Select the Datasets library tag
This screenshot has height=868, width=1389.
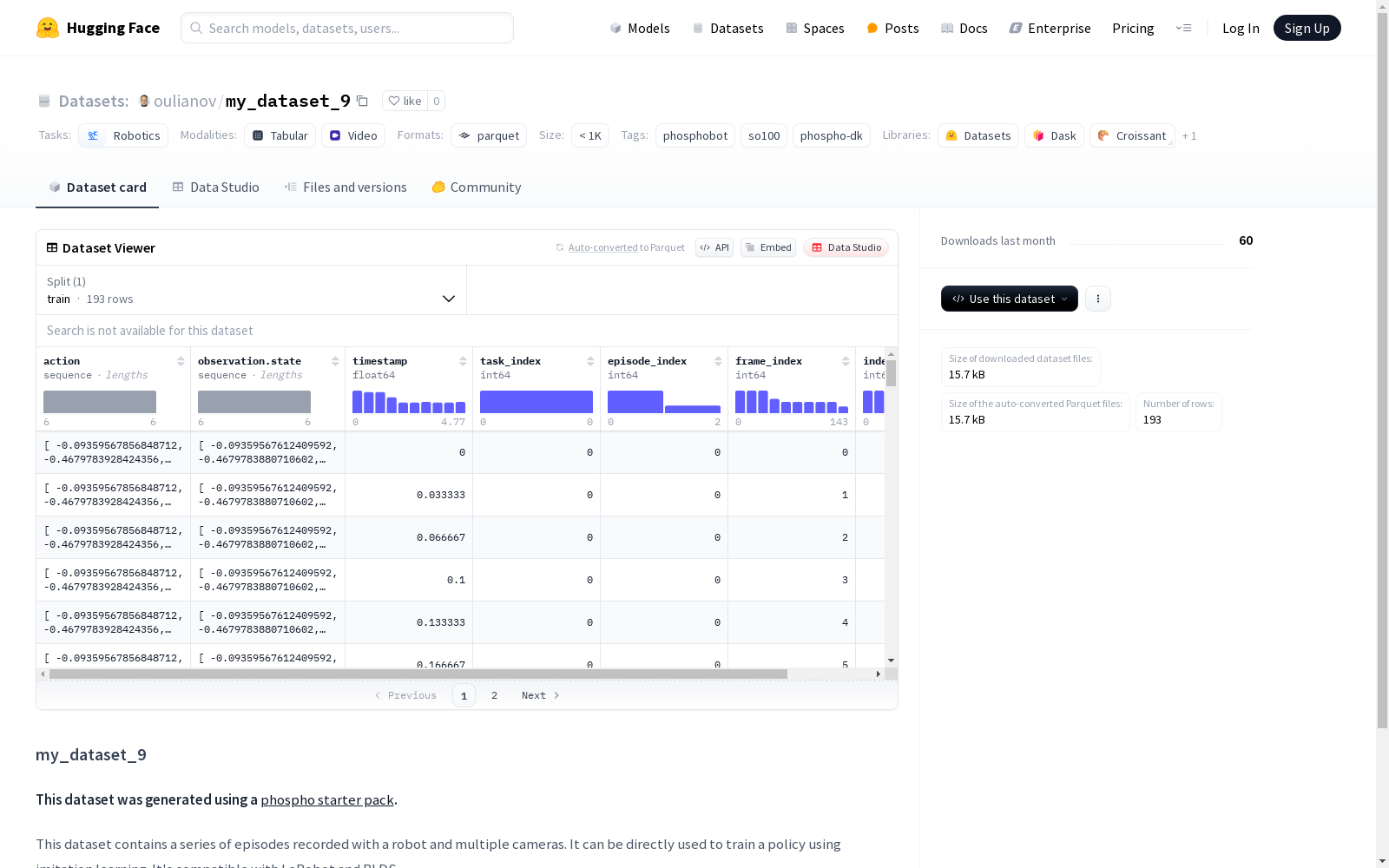(x=978, y=135)
